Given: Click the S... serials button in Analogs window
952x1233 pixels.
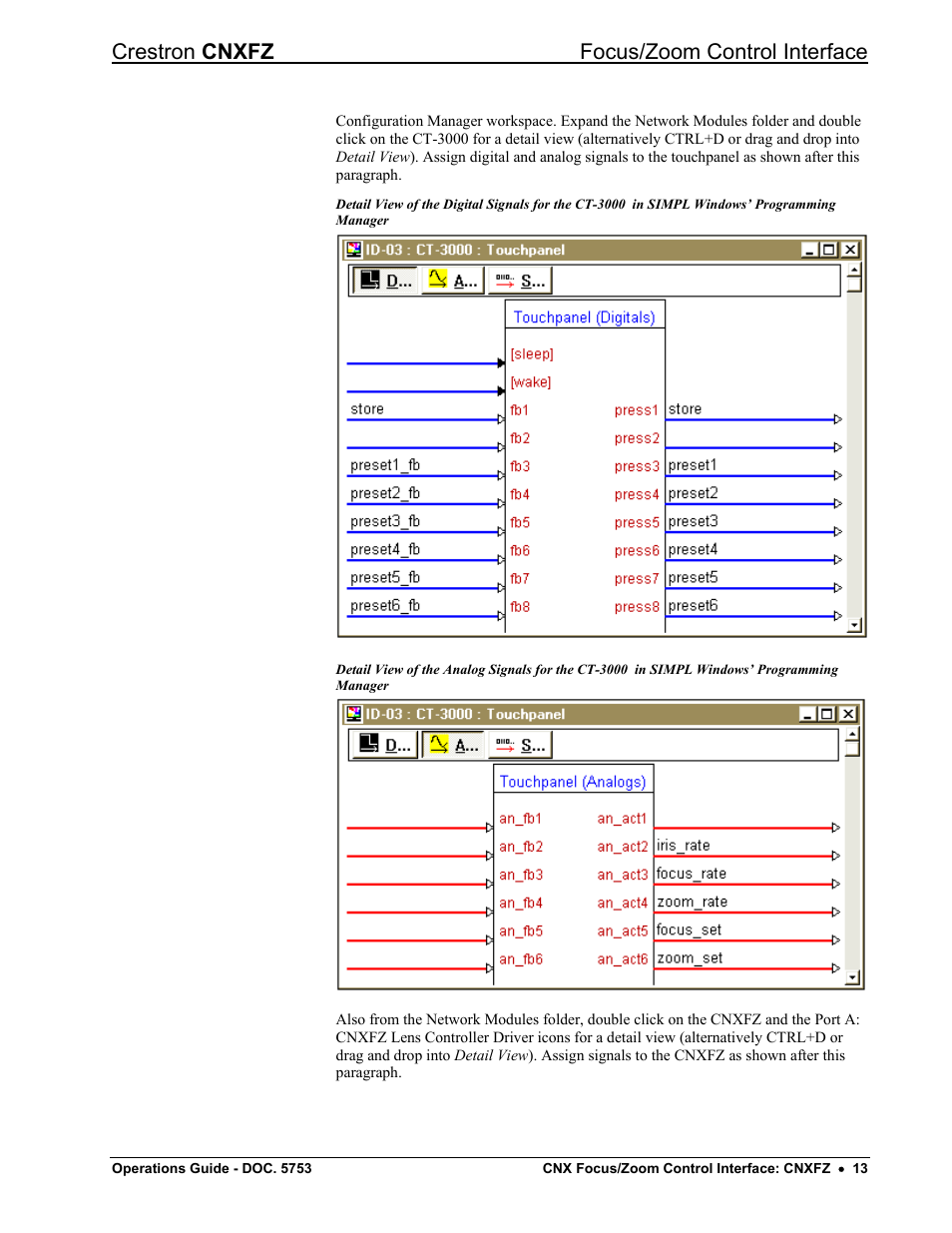Looking at the screenshot, I should [x=520, y=745].
